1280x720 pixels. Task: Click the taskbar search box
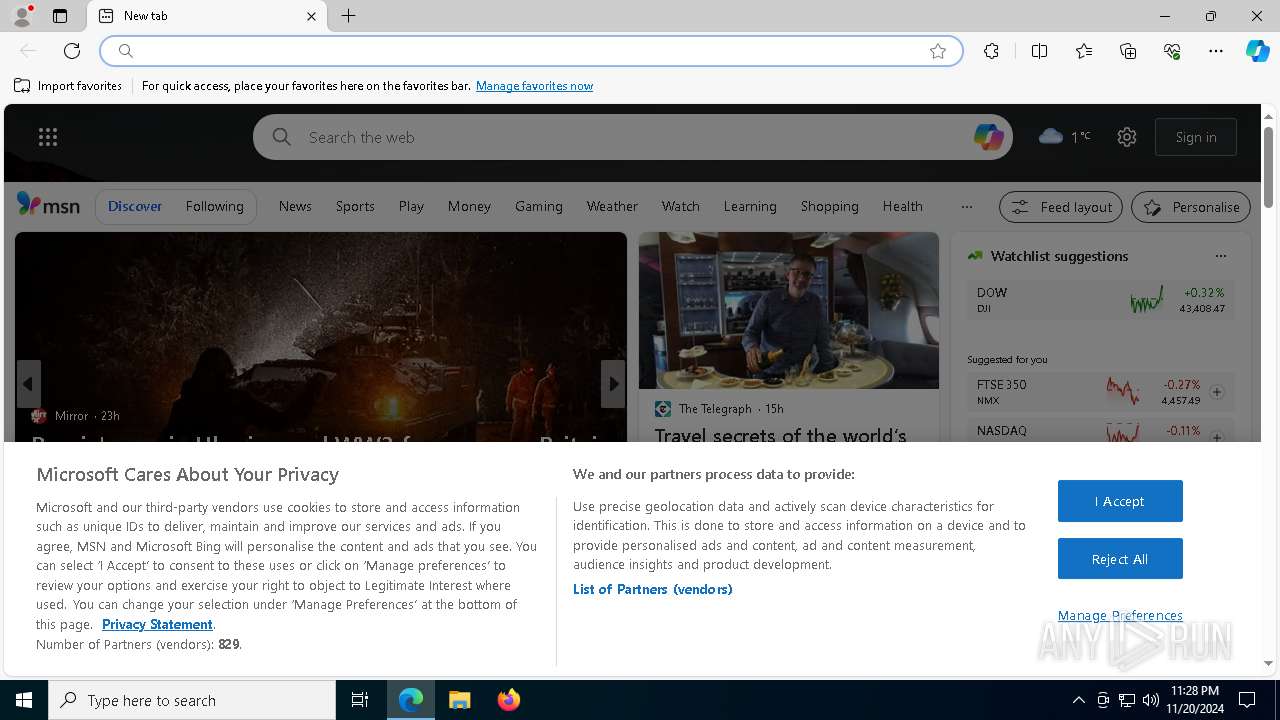tap(192, 700)
